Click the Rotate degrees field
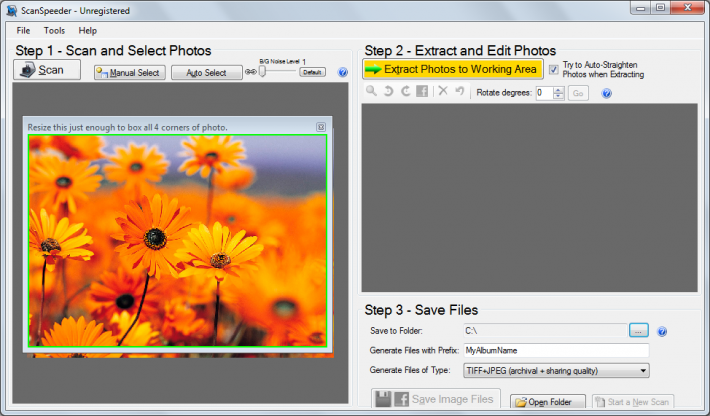 tap(544, 93)
